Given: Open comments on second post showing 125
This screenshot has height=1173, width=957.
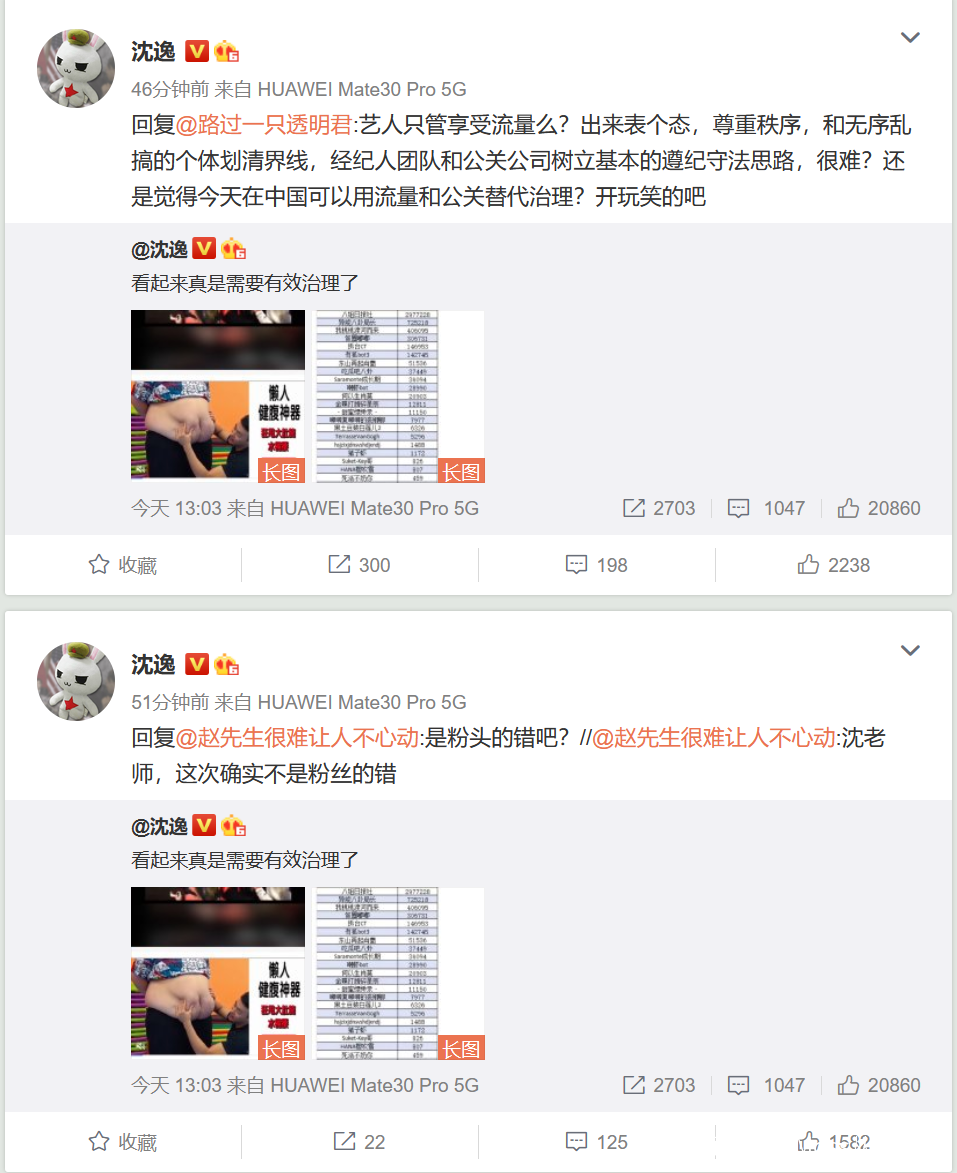Looking at the screenshot, I should (x=596, y=1142).
